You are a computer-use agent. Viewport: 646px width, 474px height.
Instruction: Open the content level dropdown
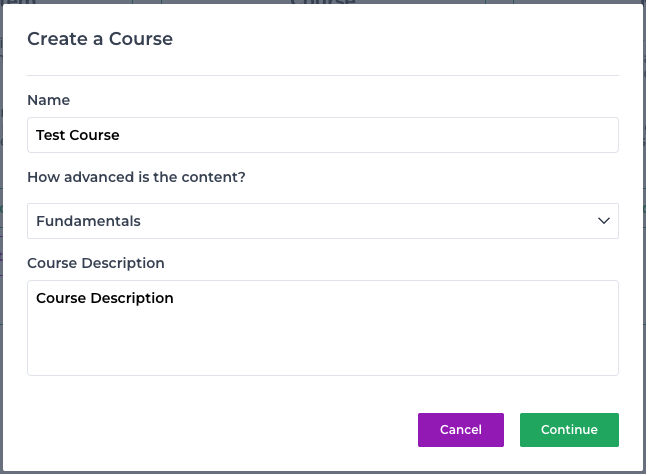coord(323,221)
